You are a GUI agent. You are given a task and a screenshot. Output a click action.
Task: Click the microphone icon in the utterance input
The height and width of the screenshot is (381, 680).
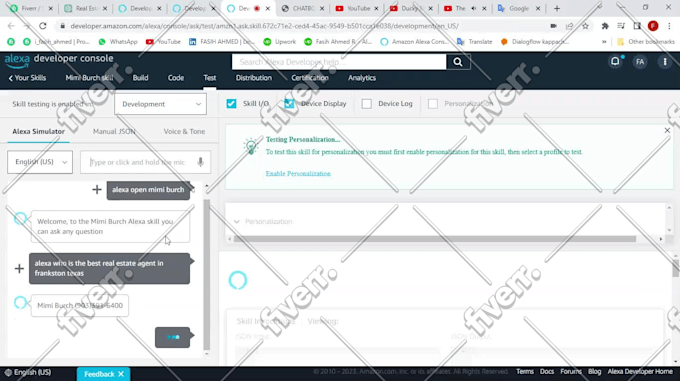coord(200,162)
